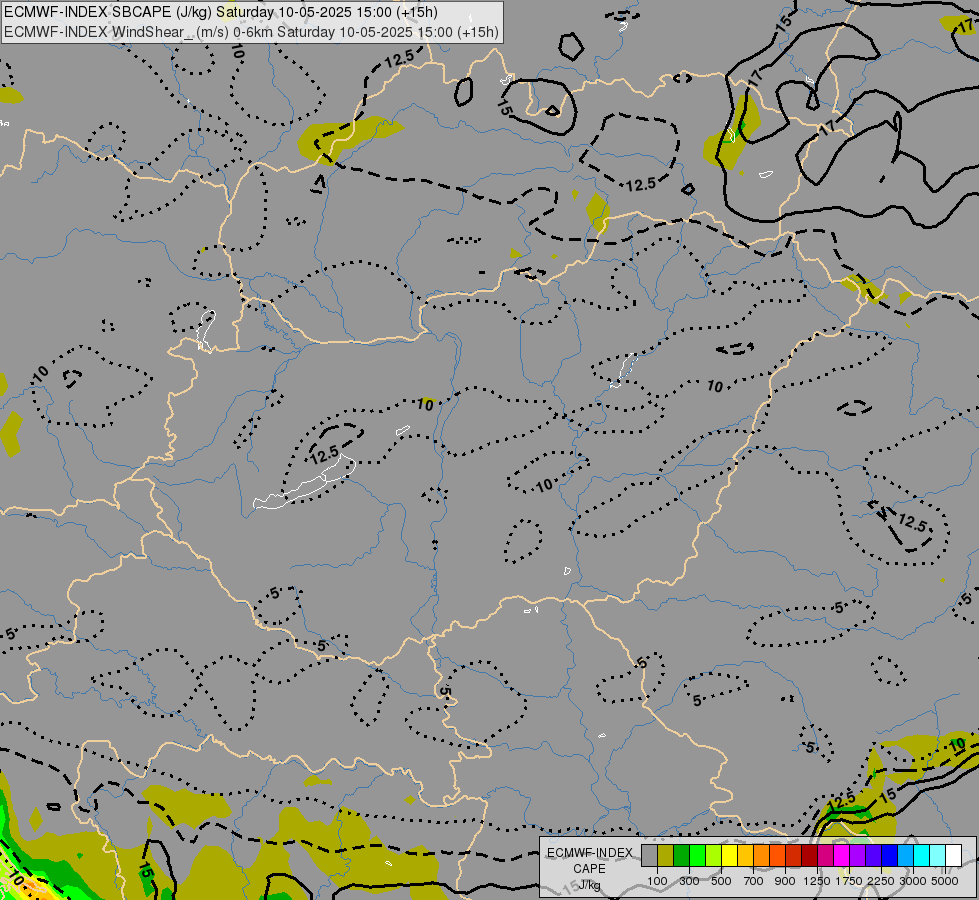
Task: Click the legend title 'ECMWF-INDEX'
Action: (x=589, y=853)
